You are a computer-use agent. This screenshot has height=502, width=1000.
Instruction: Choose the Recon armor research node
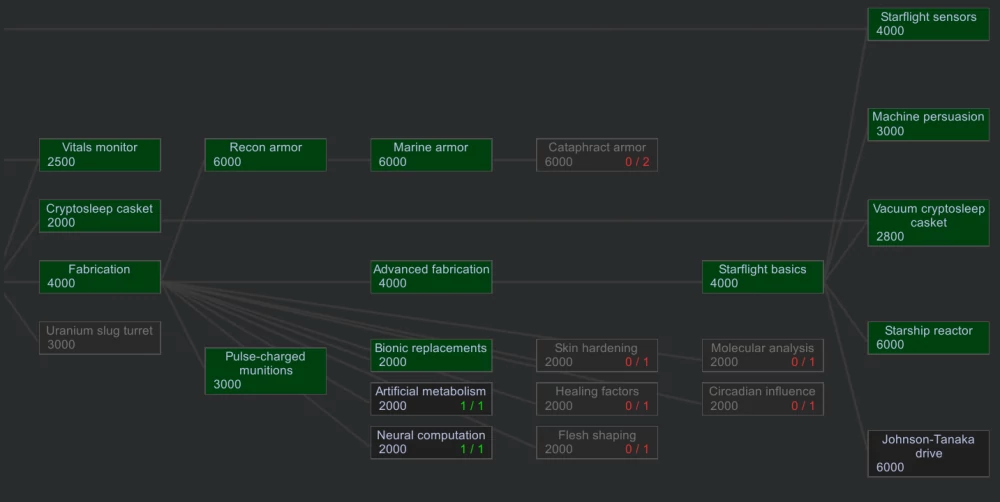click(265, 155)
